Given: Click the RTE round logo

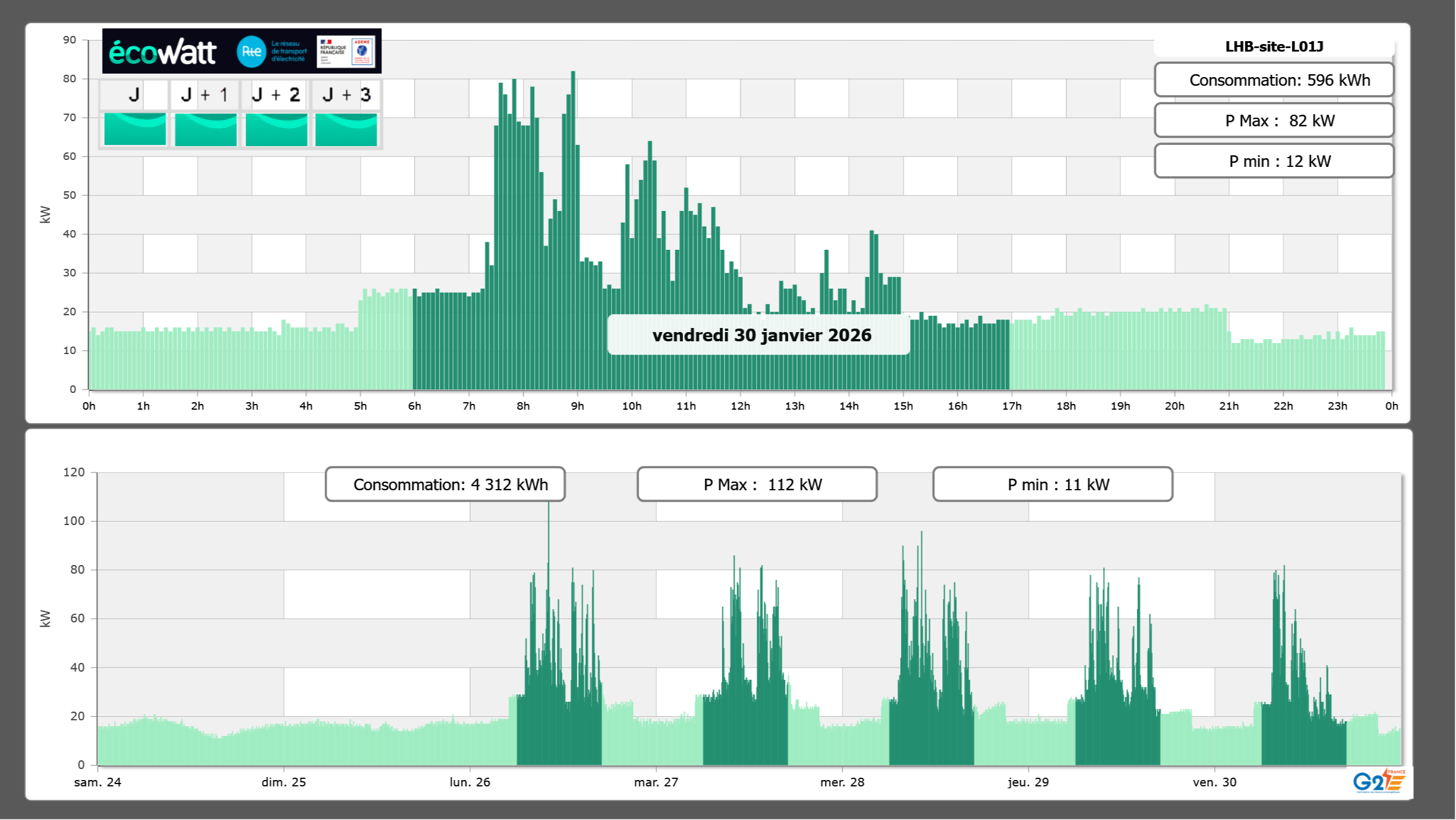Looking at the screenshot, I should [x=251, y=52].
